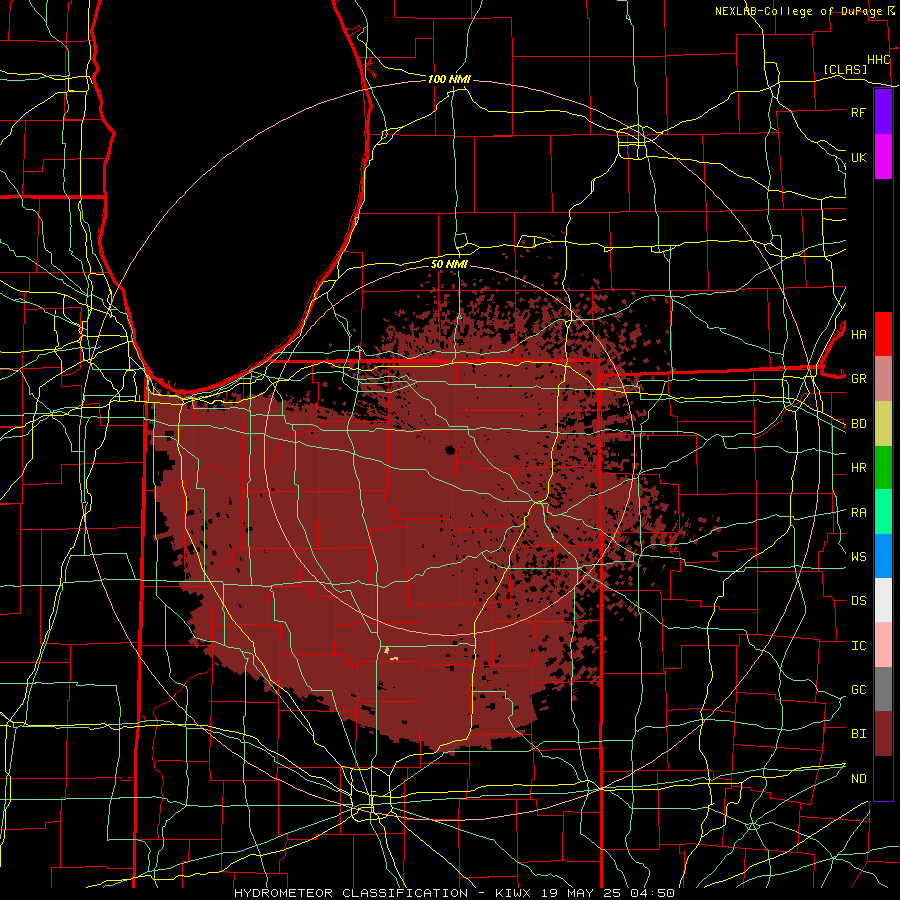Click the light green RA legend swatch
The image size is (900, 900).
[x=883, y=512]
